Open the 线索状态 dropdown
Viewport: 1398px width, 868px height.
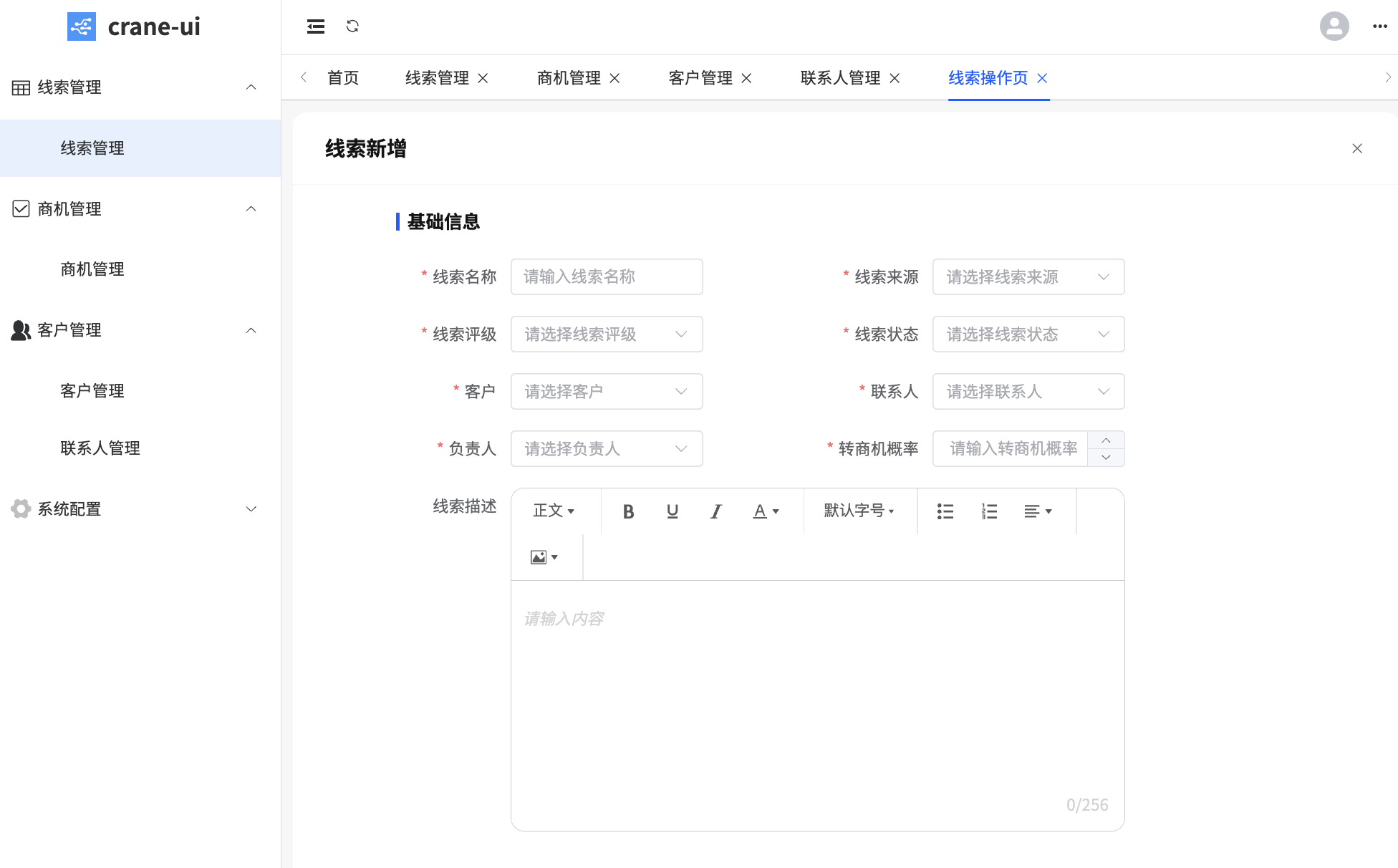pos(1028,334)
